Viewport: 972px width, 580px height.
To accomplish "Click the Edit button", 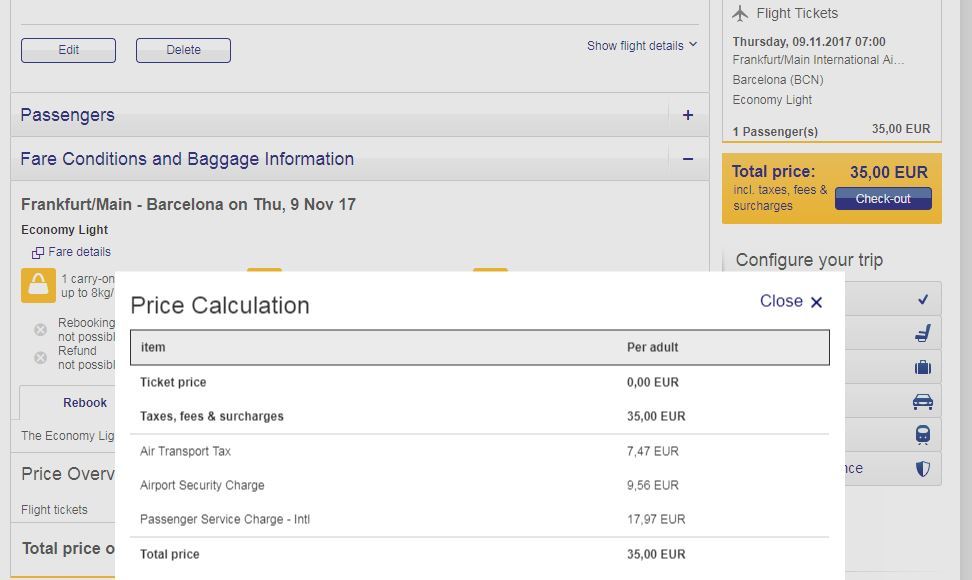I will (x=68, y=50).
